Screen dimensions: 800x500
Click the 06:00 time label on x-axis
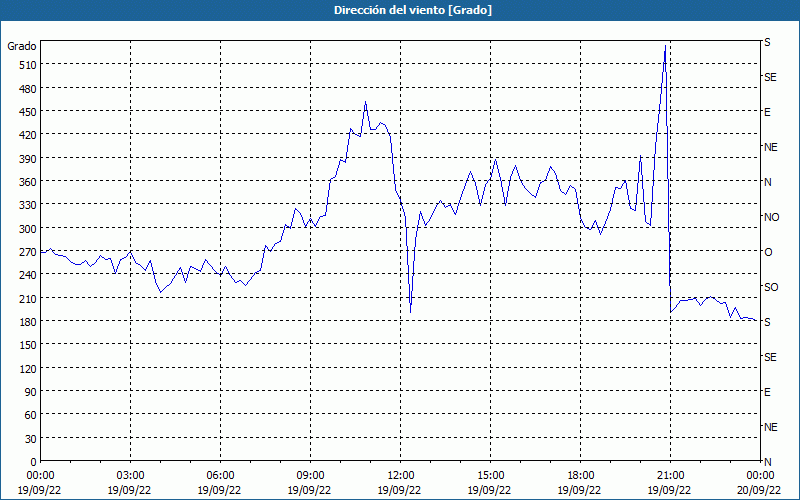click(220, 476)
